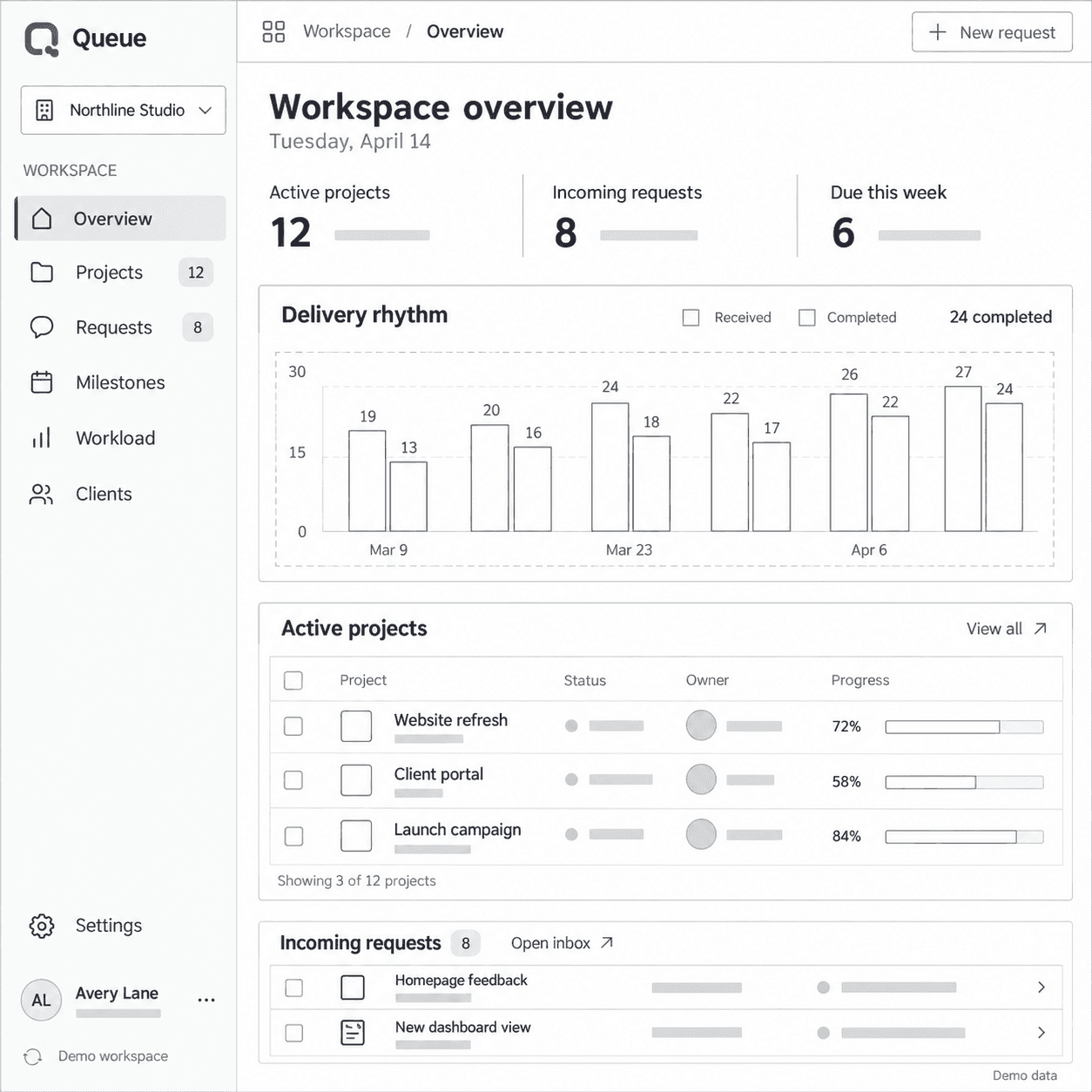This screenshot has height=1092, width=1092.
Task: Click the View all projects link
Action: pyautogui.click(x=1007, y=629)
